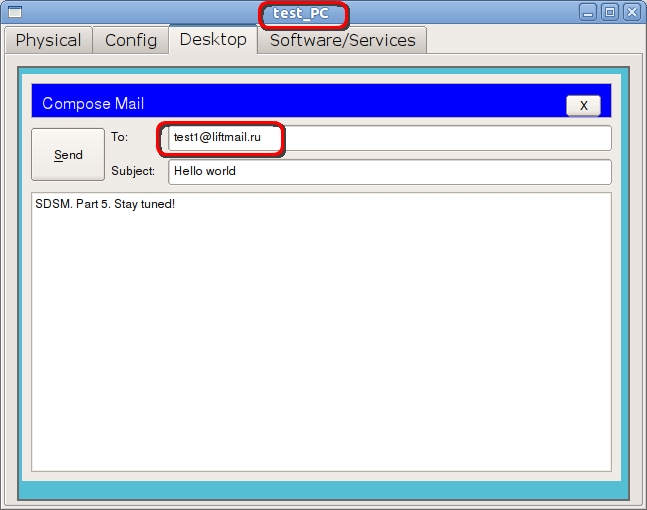Maximize the test_PC window
This screenshot has height=510, width=647.
click(609, 13)
